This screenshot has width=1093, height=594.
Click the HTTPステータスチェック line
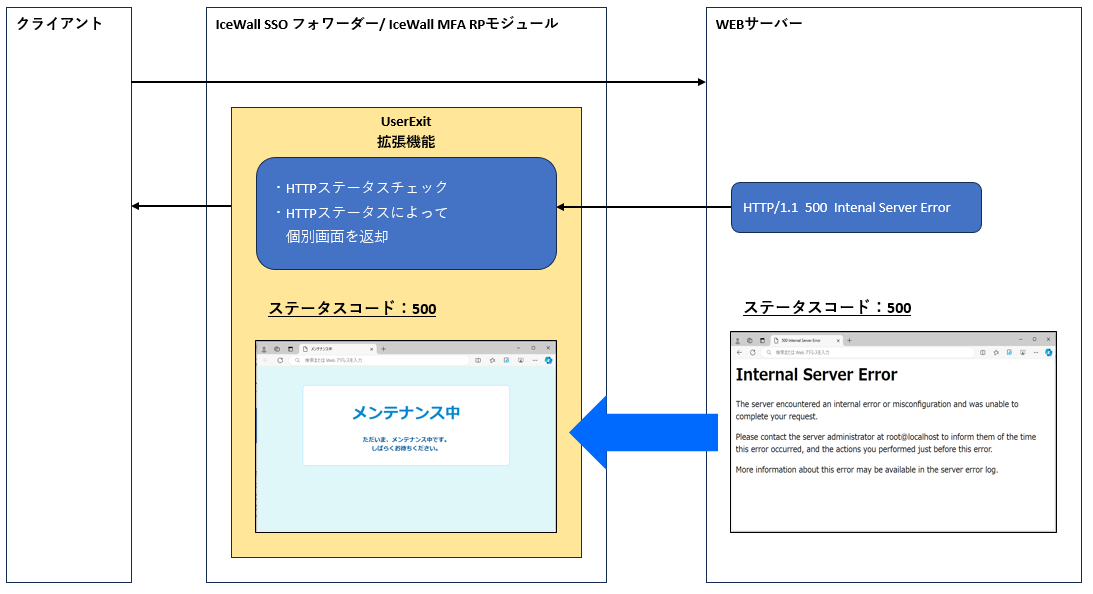click(367, 188)
